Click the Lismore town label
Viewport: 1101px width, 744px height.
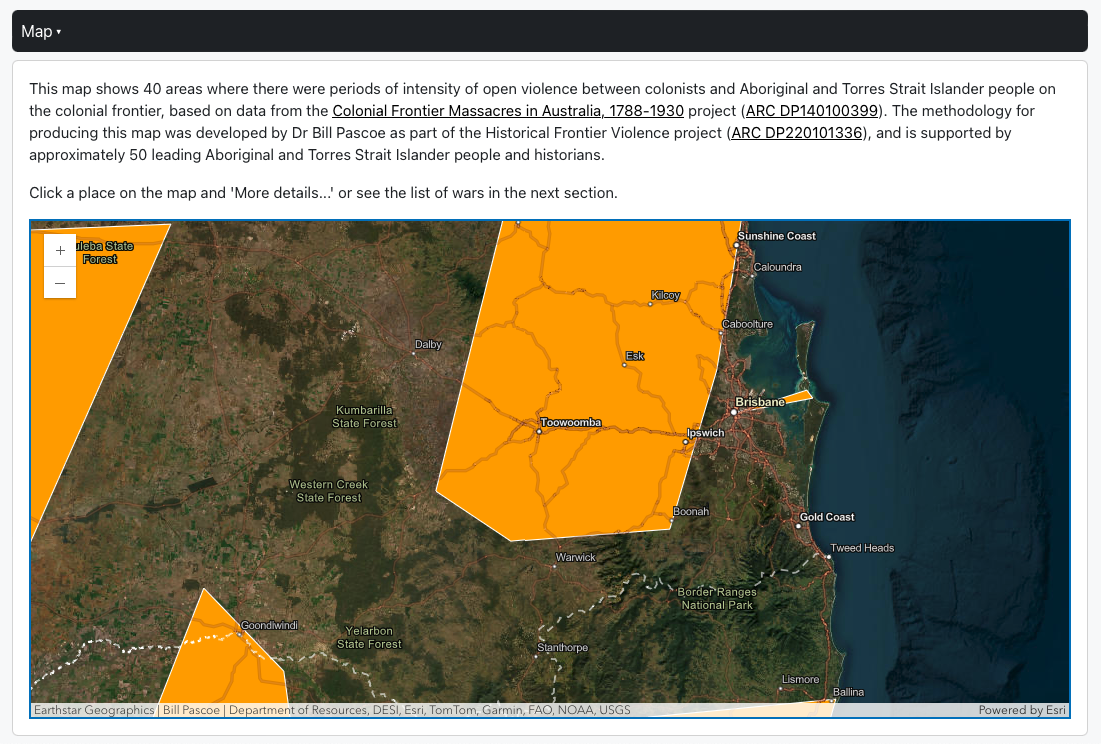pos(800,679)
